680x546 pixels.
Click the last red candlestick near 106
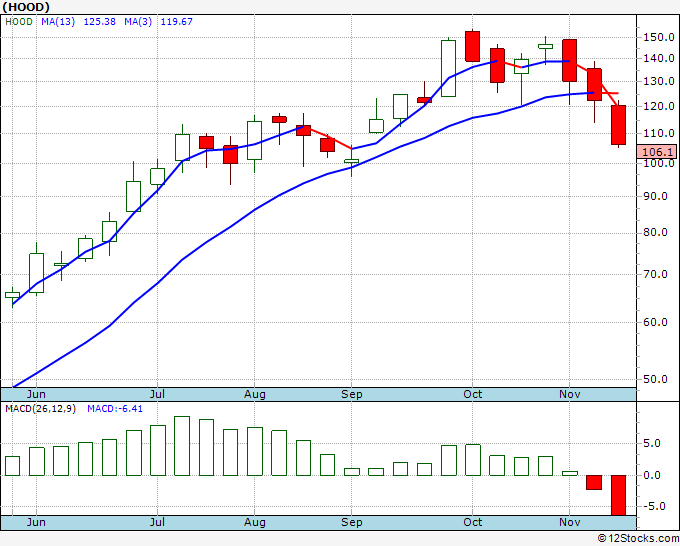[x=618, y=125]
